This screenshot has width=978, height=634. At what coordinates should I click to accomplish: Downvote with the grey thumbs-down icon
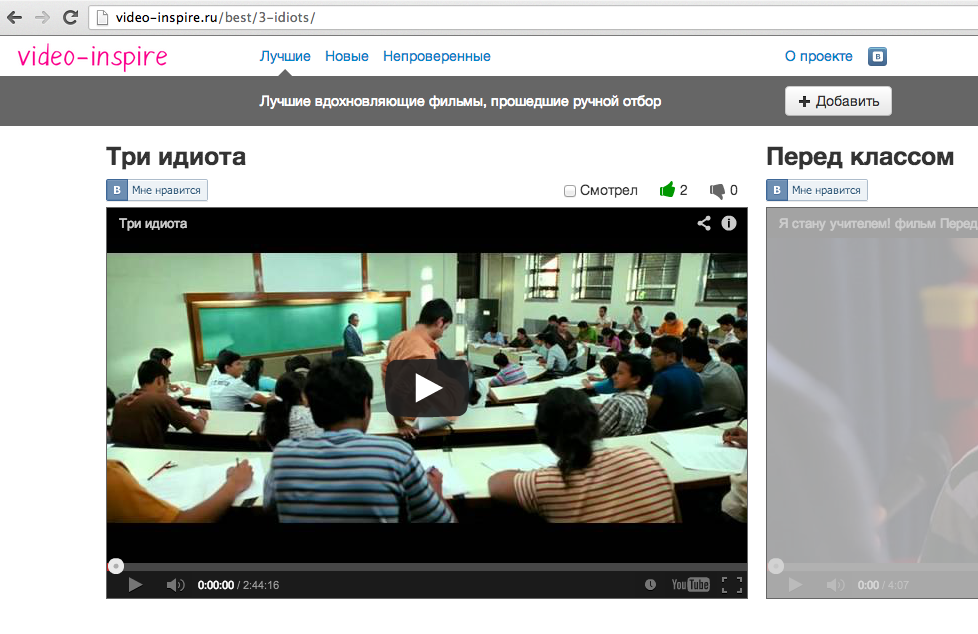717,190
